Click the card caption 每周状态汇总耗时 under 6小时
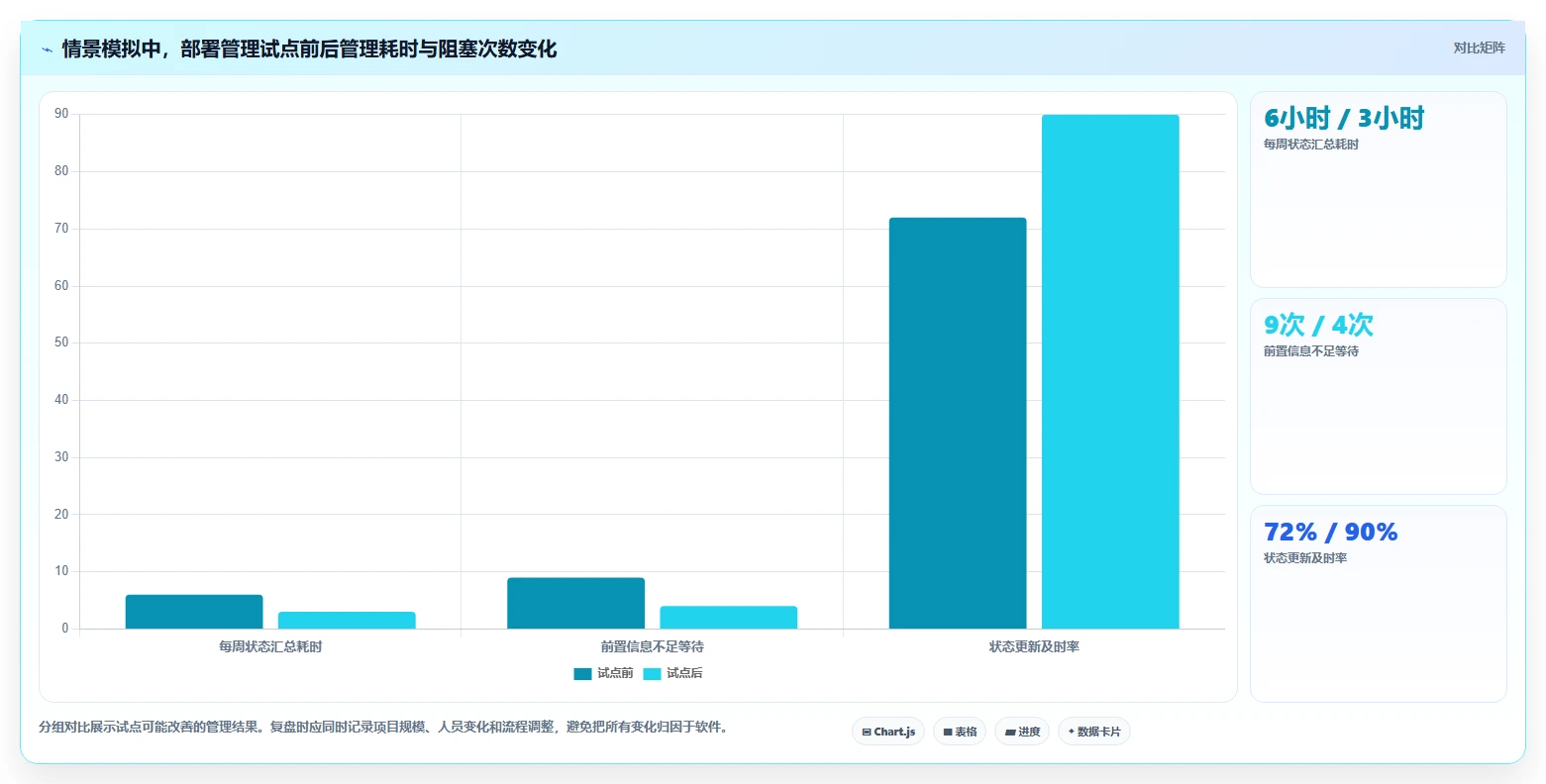1546x784 pixels. point(1311,145)
